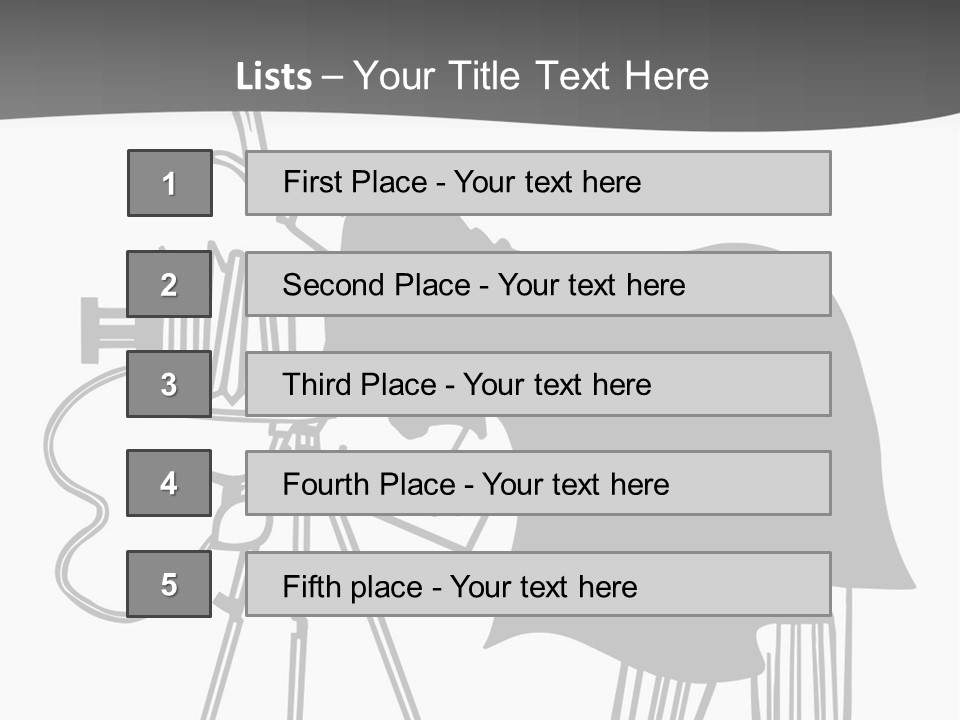Click the number 1 box
Image resolution: width=960 pixels, height=720 pixels.
pos(170,183)
